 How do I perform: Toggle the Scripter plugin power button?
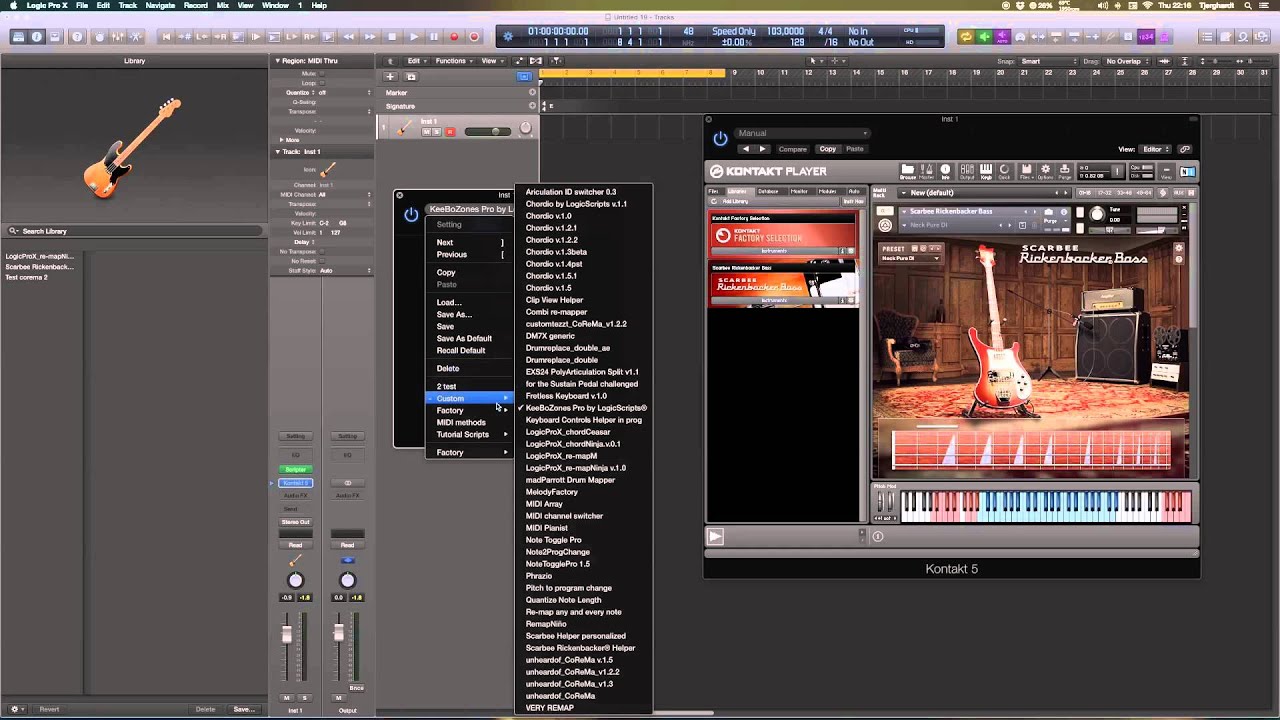[411, 214]
